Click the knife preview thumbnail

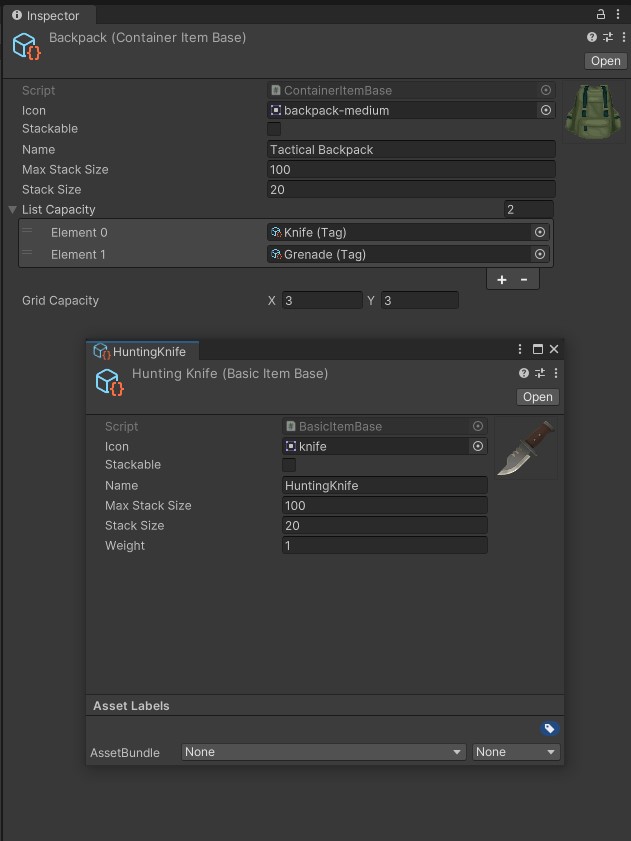[x=528, y=446]
